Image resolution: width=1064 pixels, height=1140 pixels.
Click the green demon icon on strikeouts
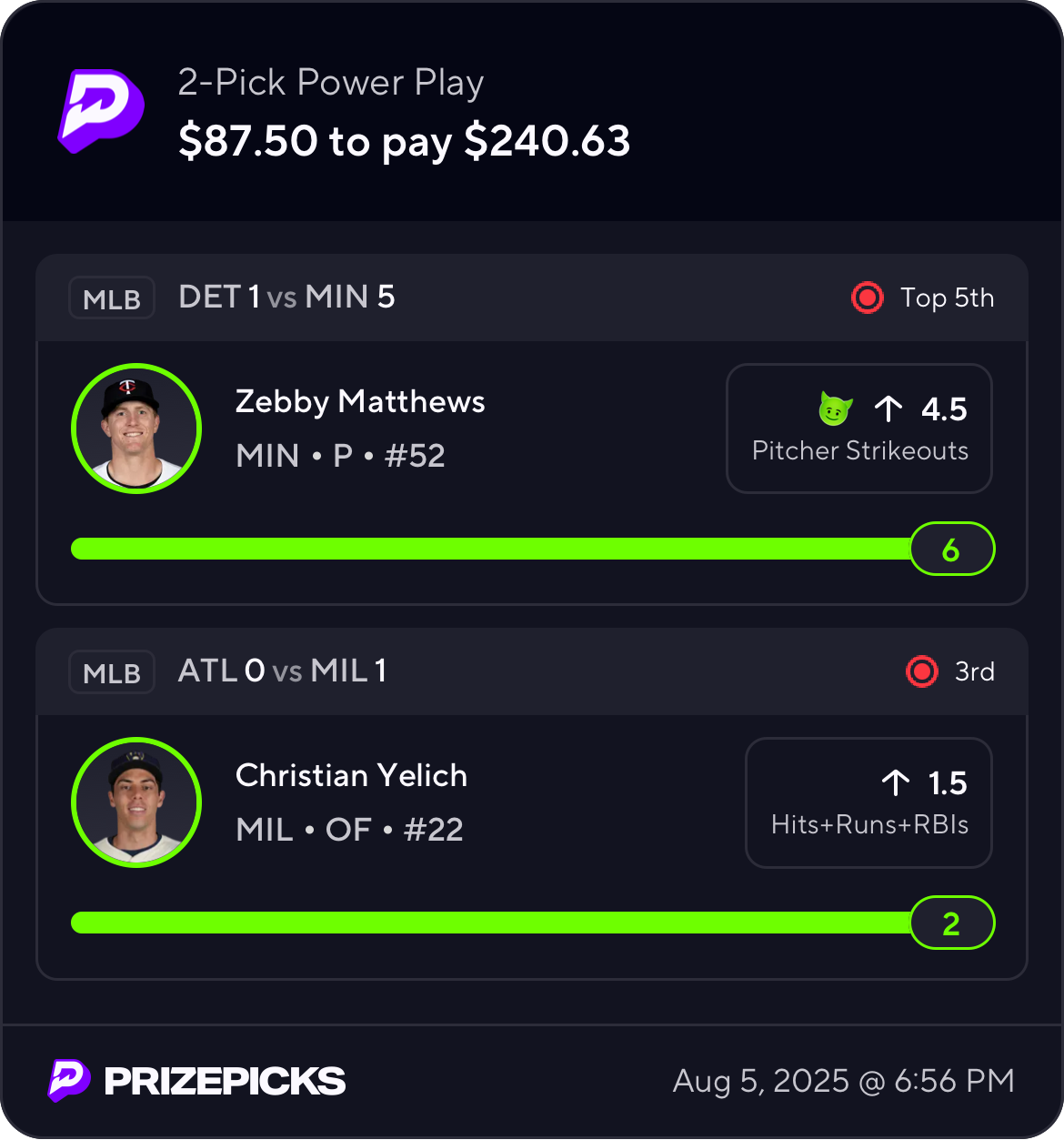(835, 409)
